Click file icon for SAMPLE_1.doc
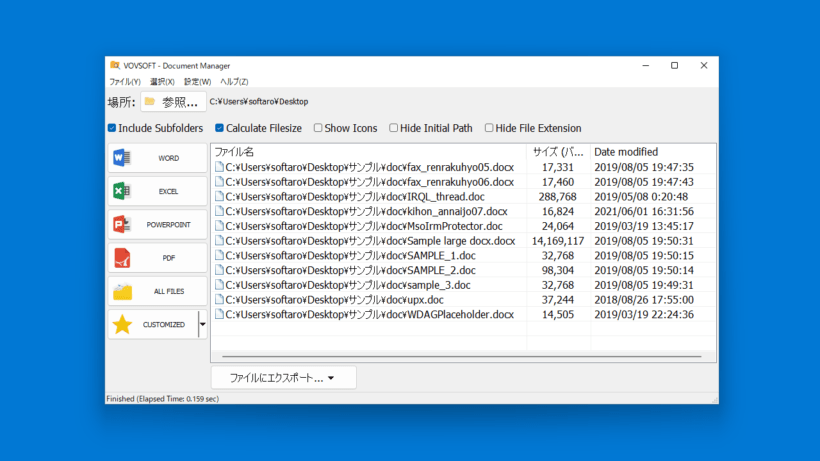 [219, 255]
